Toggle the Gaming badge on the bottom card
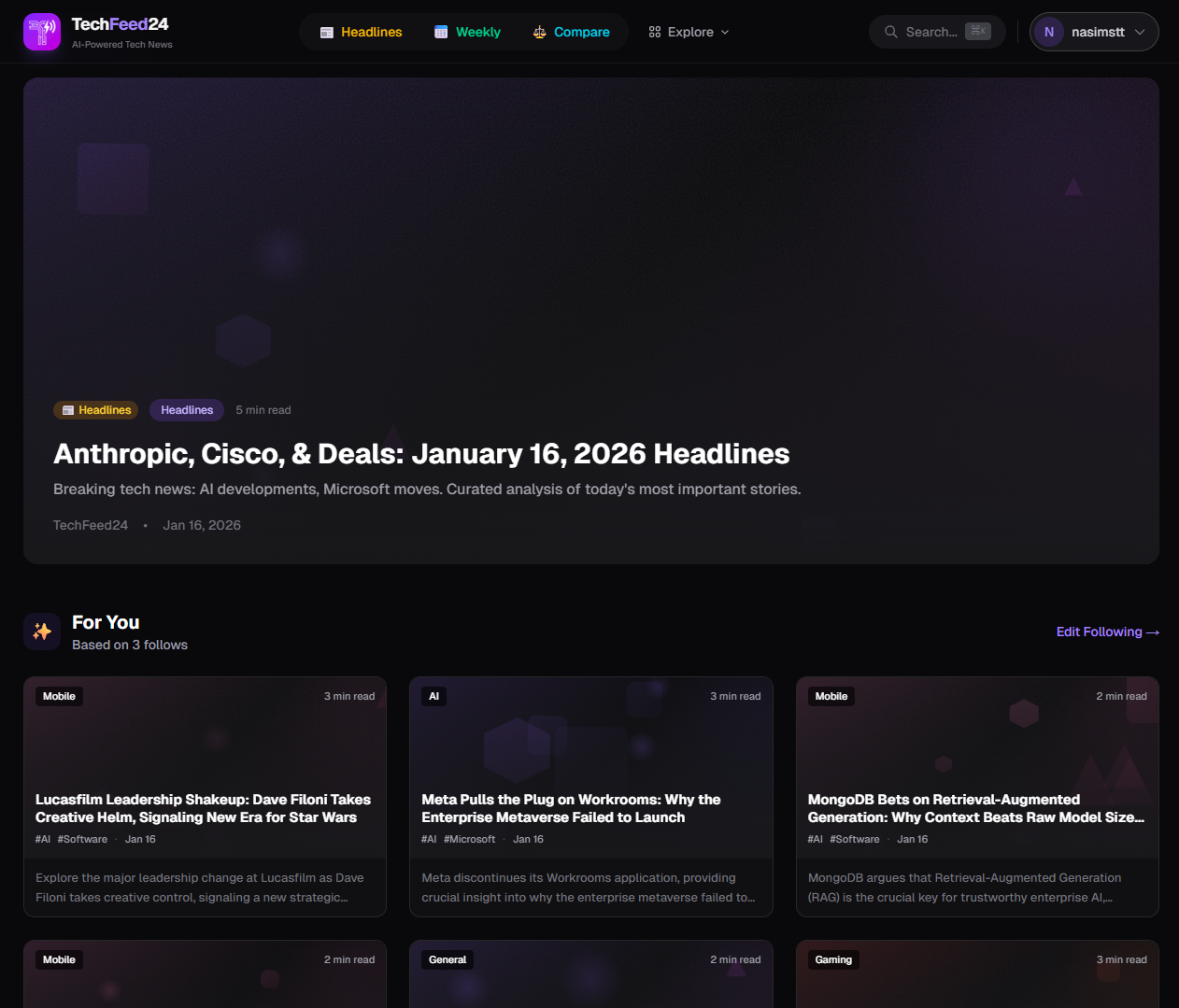This screenshot has width=1179, height=1008. pyautogui.click(x=833, y=959)
